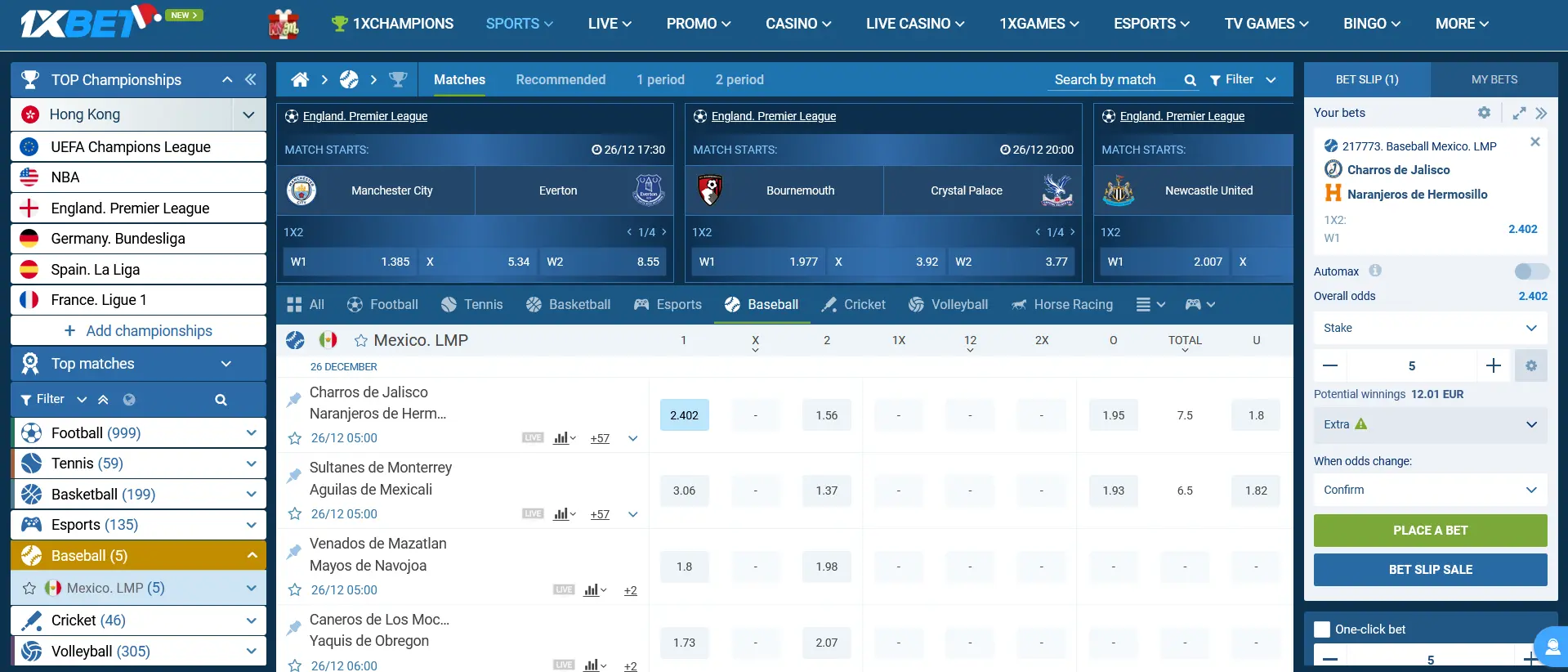Open statistics chart for Venados de Mazatlan
The height and width of the screenshot is (672, 1568).
tap(593, 590)
